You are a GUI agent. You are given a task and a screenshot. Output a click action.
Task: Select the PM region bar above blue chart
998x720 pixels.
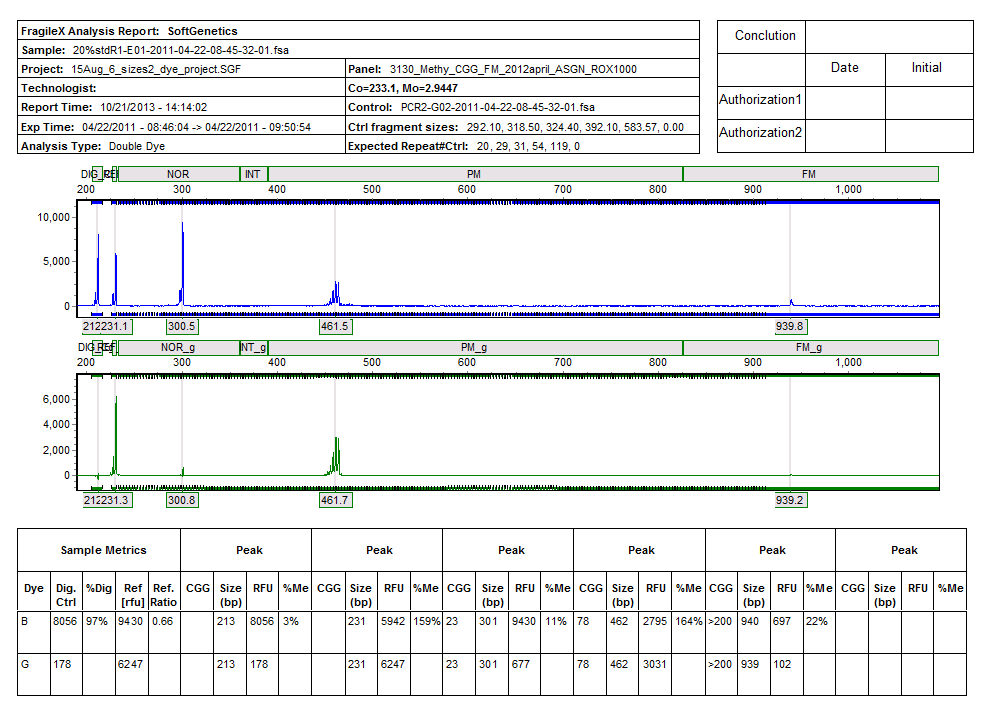(x=475, y=174)
